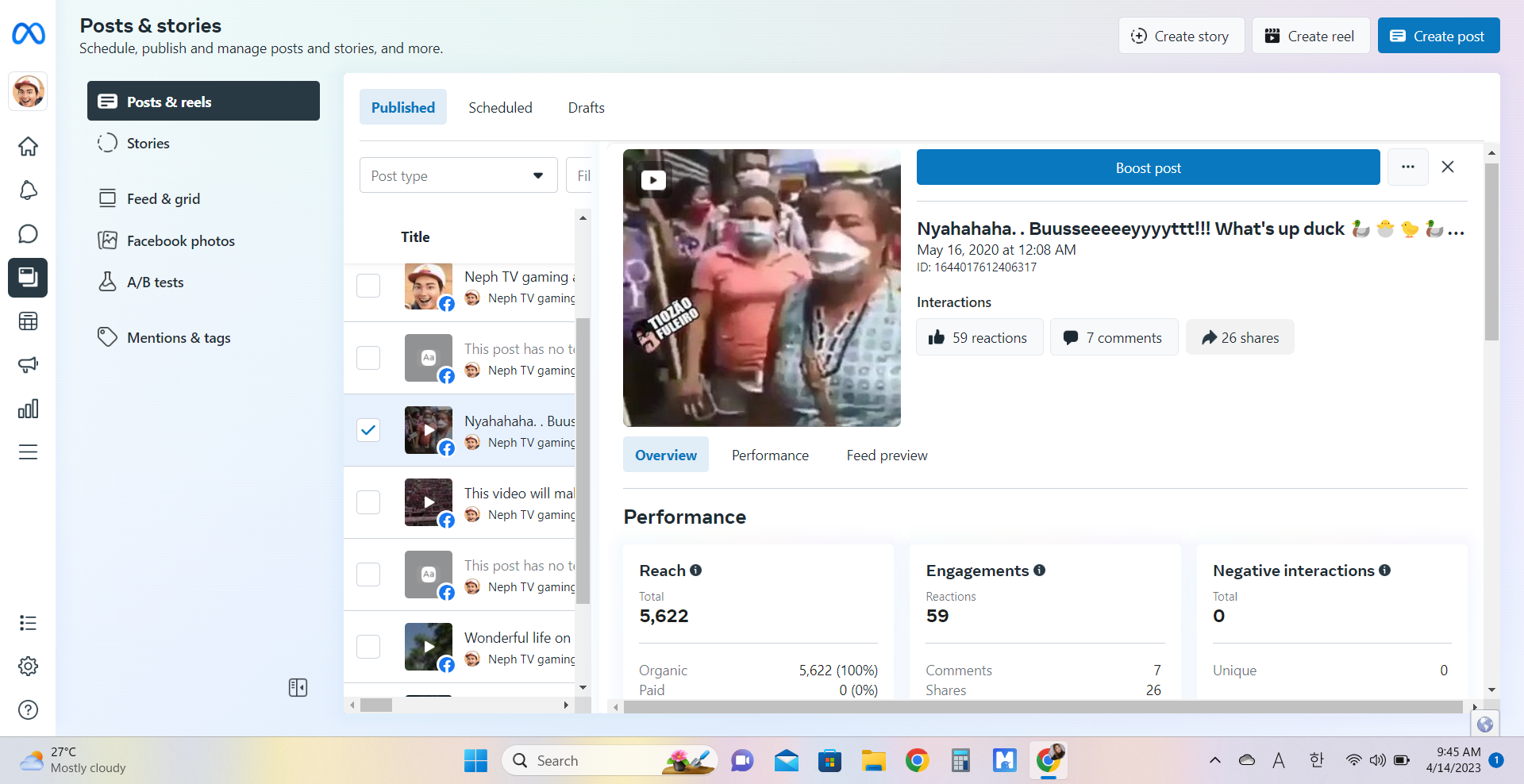This screenshot has width=1524, height=784.
Task: Switch to Published tab
Action: pyautogui.click(x=403, y=107)
